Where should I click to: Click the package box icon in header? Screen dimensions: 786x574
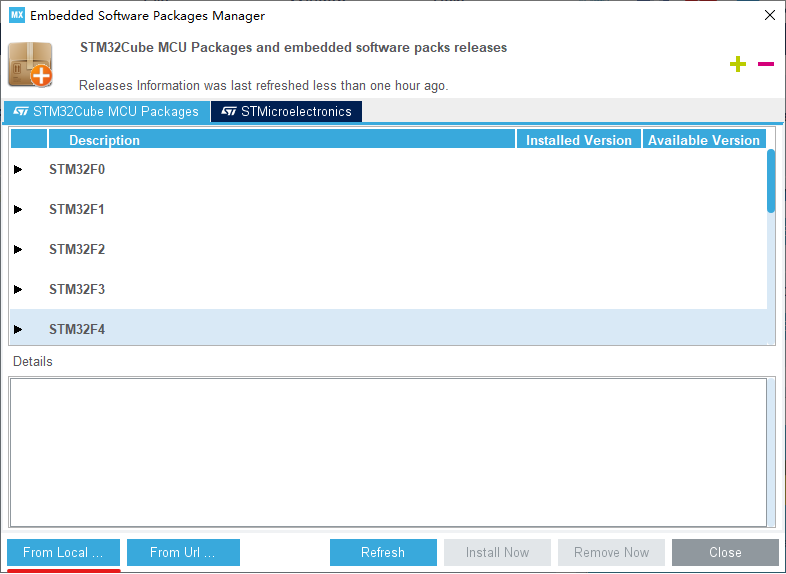[x=30, y=65]
